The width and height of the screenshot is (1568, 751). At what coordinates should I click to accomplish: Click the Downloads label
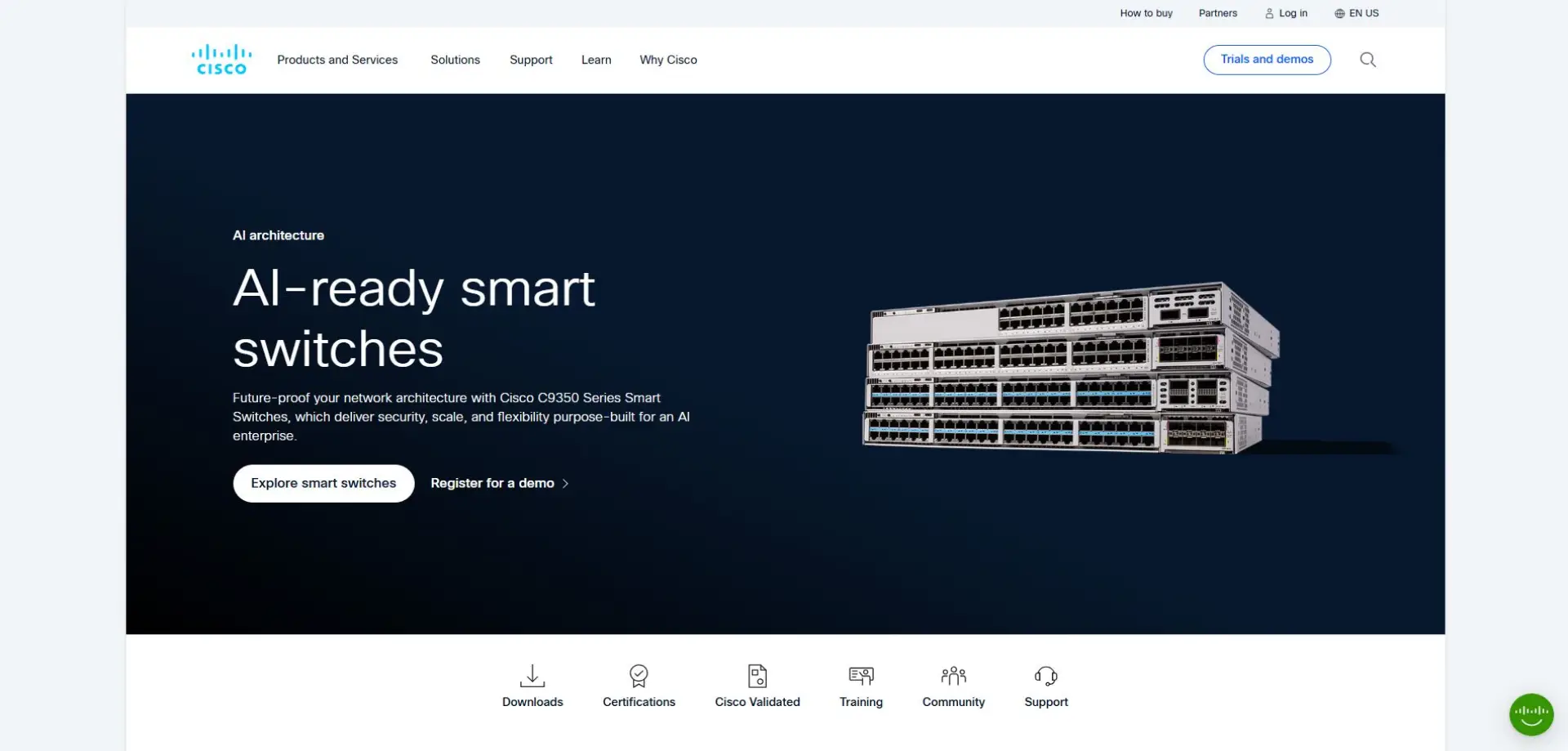tap(532, 702)
